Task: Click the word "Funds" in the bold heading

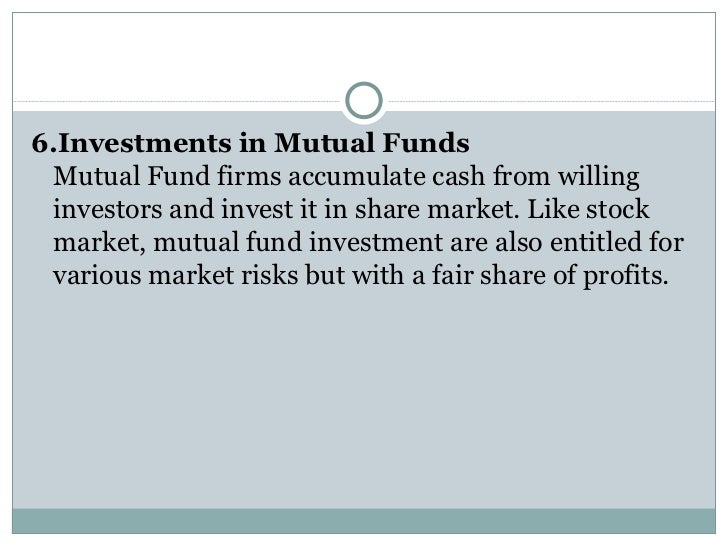Action: click(426, 143)
